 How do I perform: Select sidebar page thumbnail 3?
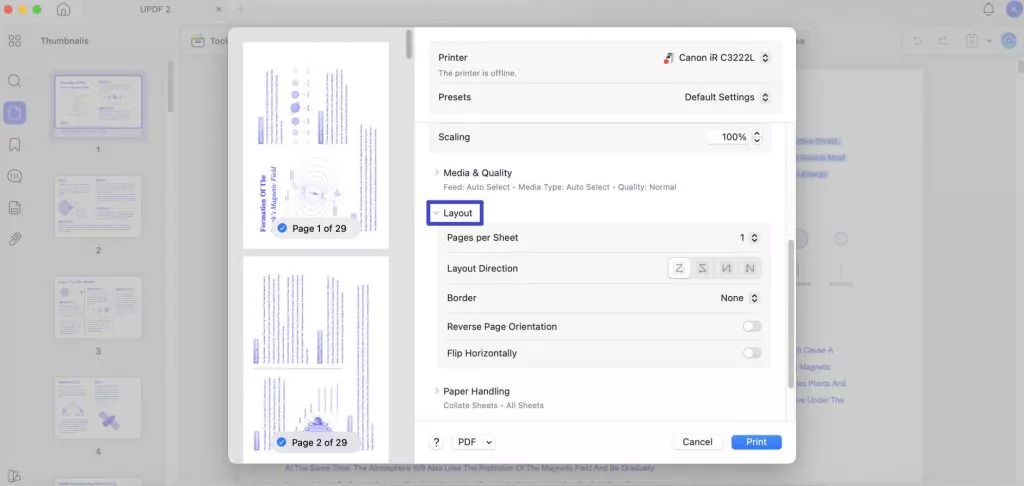pyautogui.click(x=98, y=307)
